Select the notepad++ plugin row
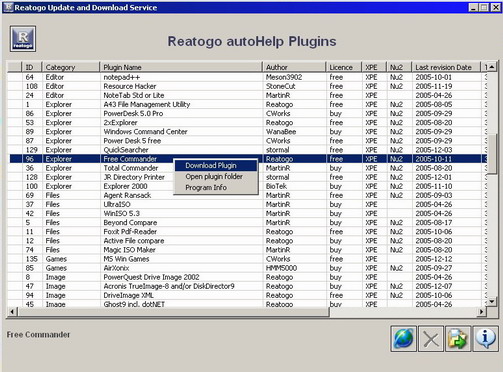The height and width of the screenshot is (372, 503). coord(247,77)
